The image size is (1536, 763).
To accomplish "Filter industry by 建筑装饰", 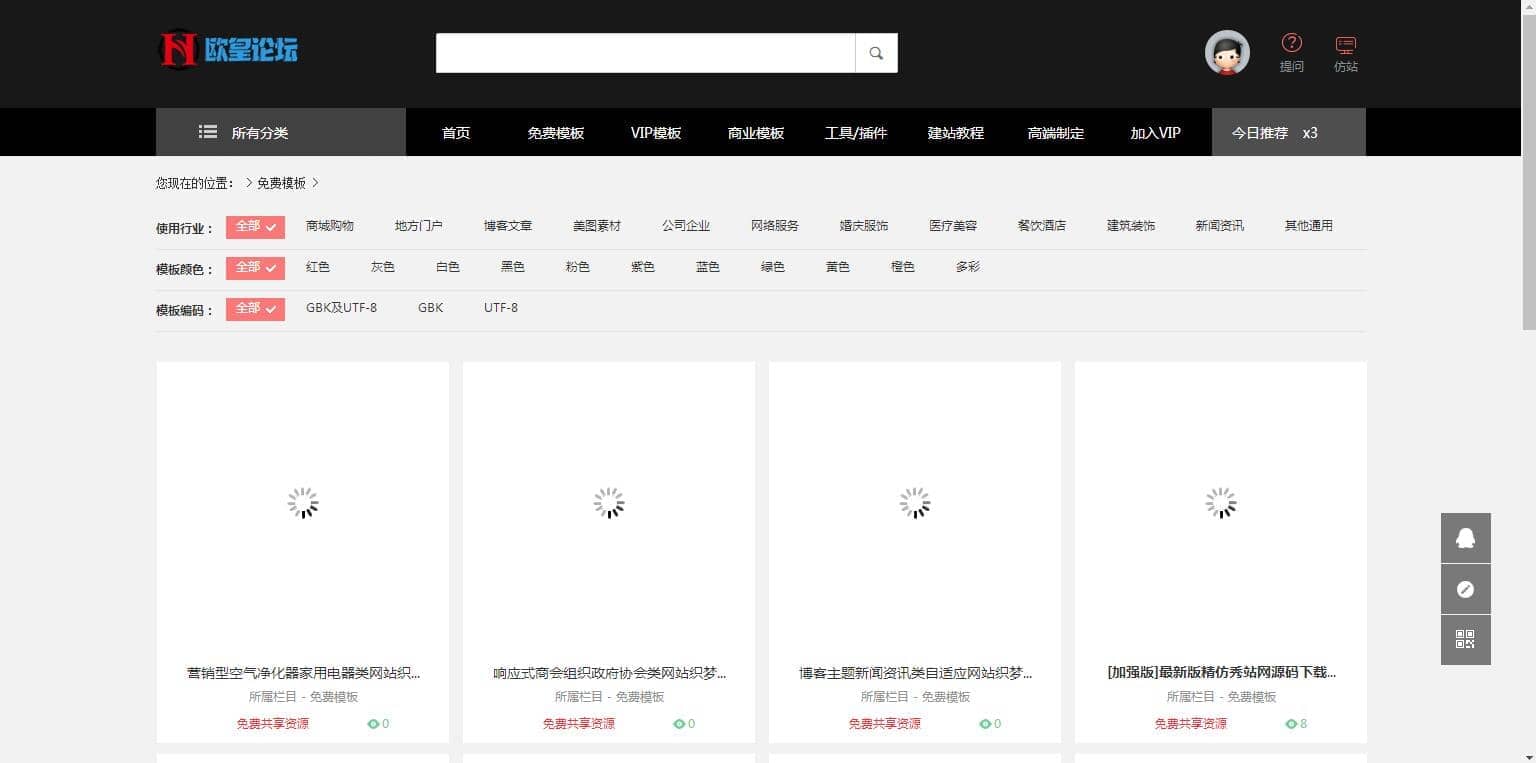I will [1131, 226].
